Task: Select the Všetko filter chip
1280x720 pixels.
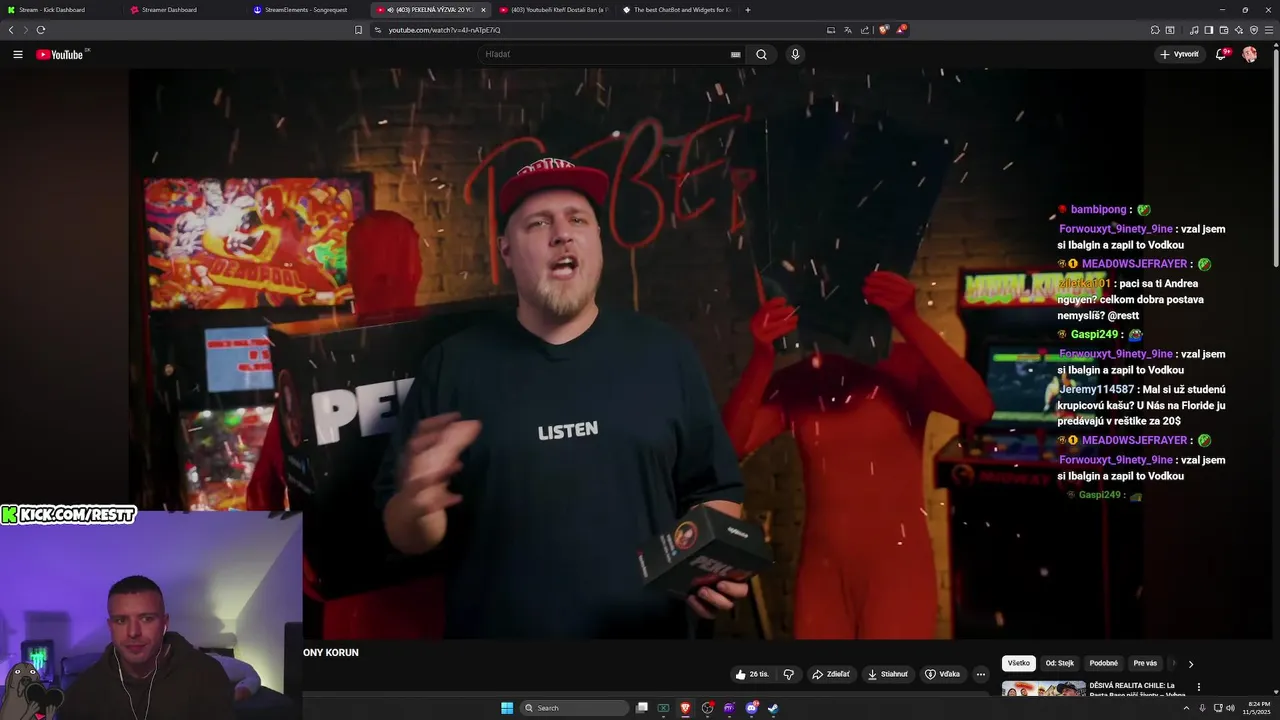Action: pos(1018,663)
